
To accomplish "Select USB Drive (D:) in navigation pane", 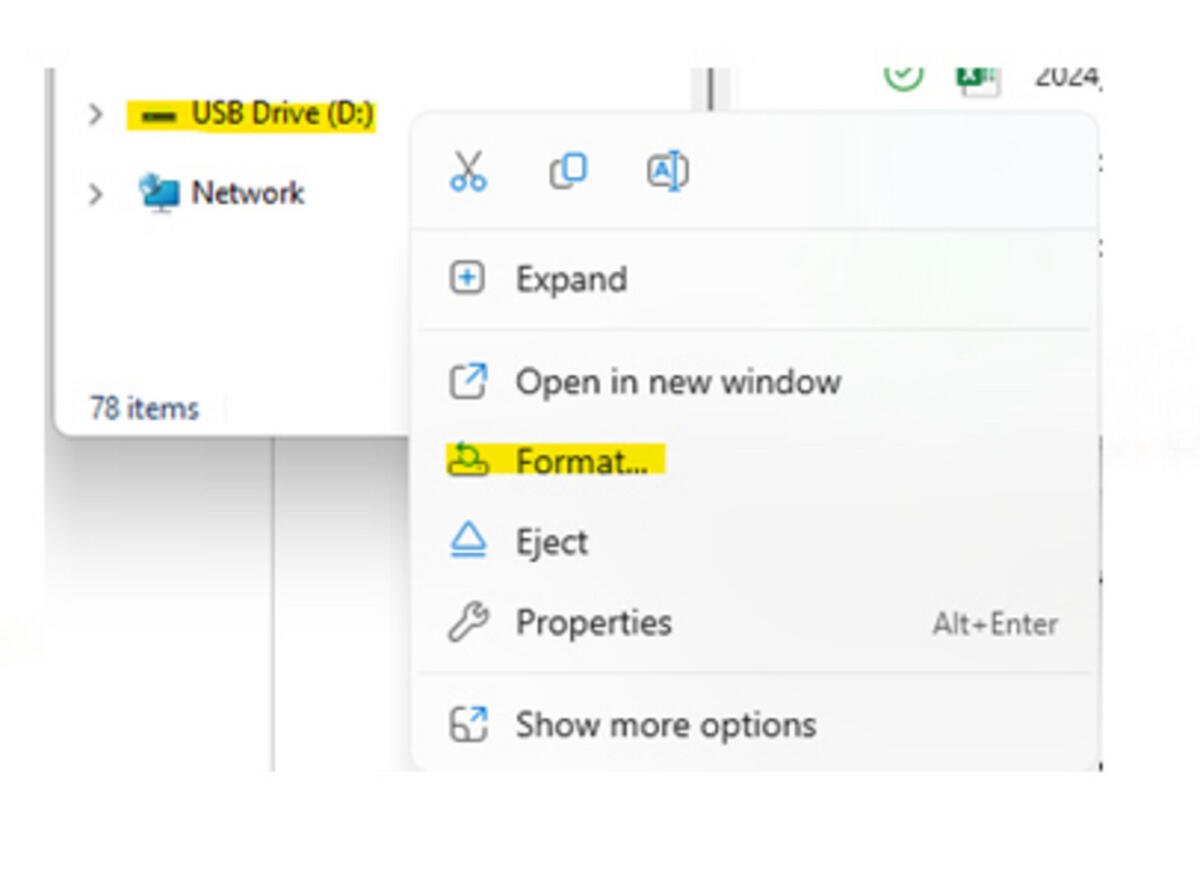I will pos(283,115).
